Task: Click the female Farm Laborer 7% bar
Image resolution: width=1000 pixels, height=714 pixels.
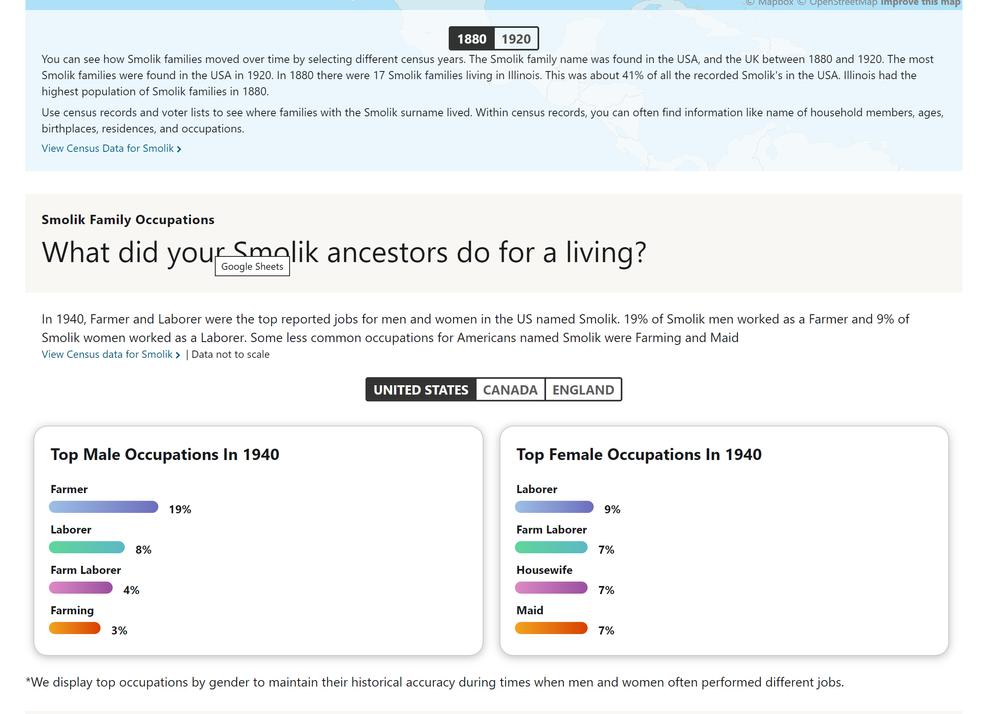Action: click(551, 547)
